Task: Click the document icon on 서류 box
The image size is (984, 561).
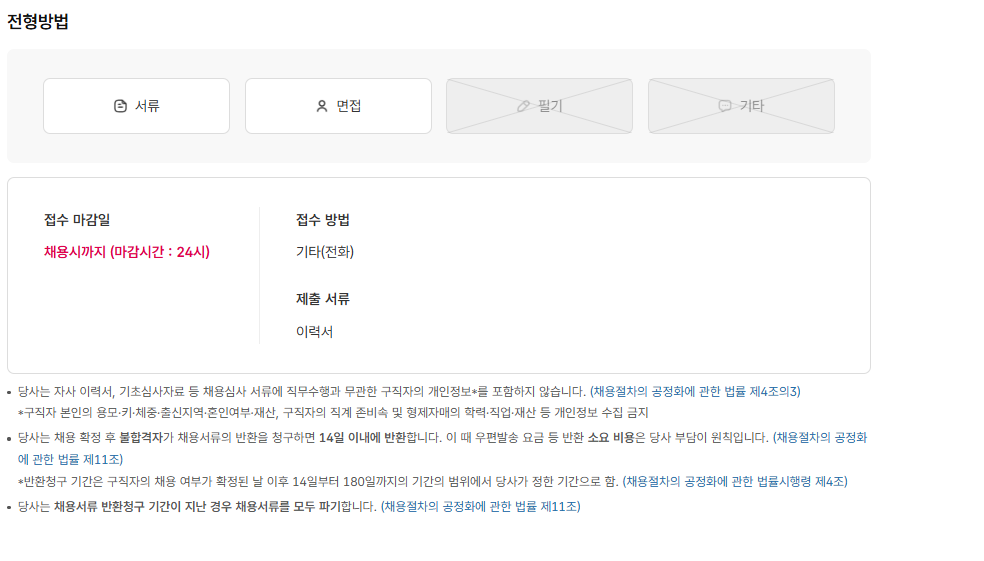Action: [x=121, y=106]
